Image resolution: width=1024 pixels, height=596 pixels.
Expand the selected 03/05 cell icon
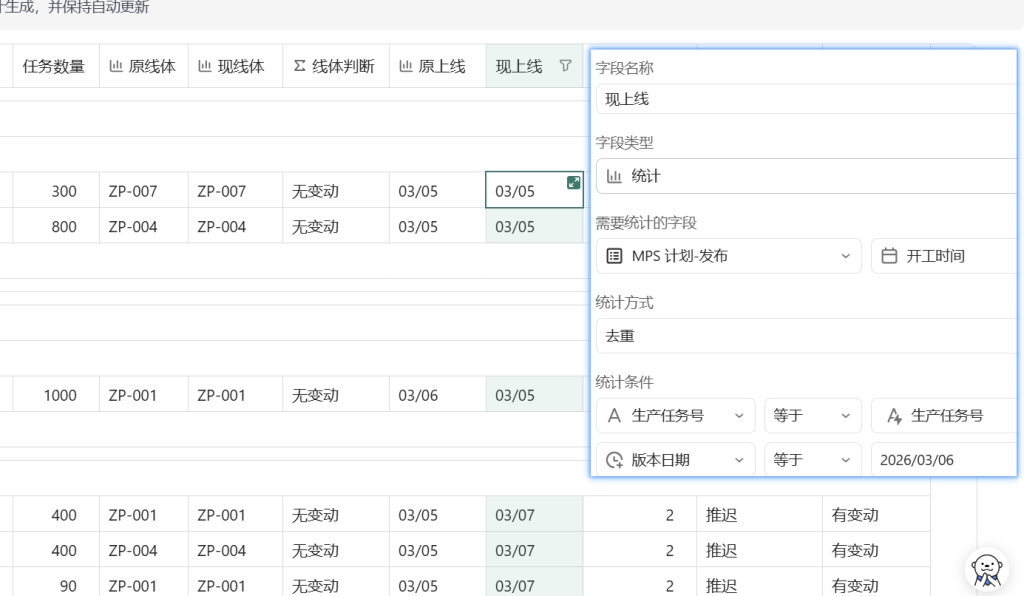coord(573,183)
